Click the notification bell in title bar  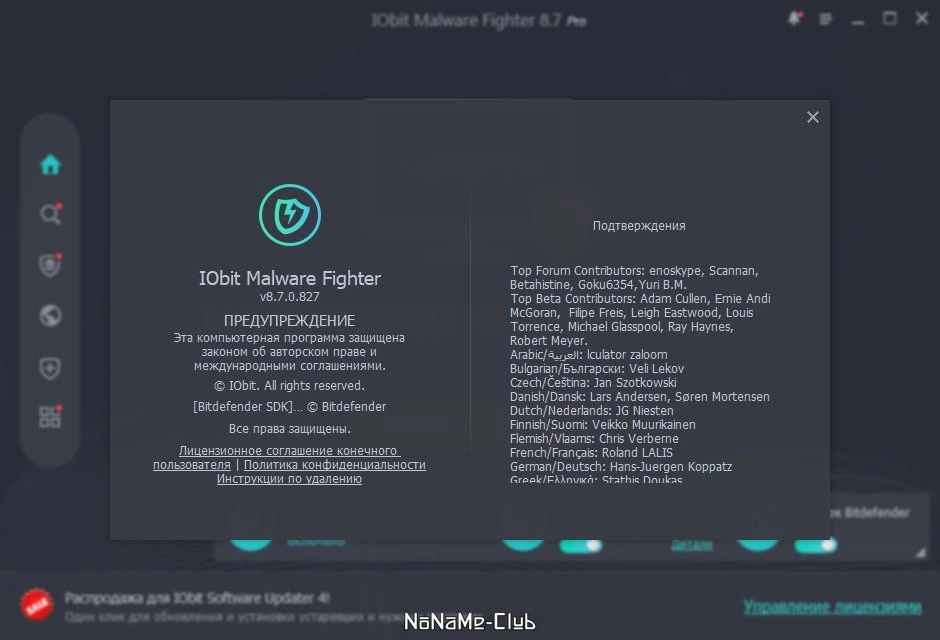coord(795,19)
